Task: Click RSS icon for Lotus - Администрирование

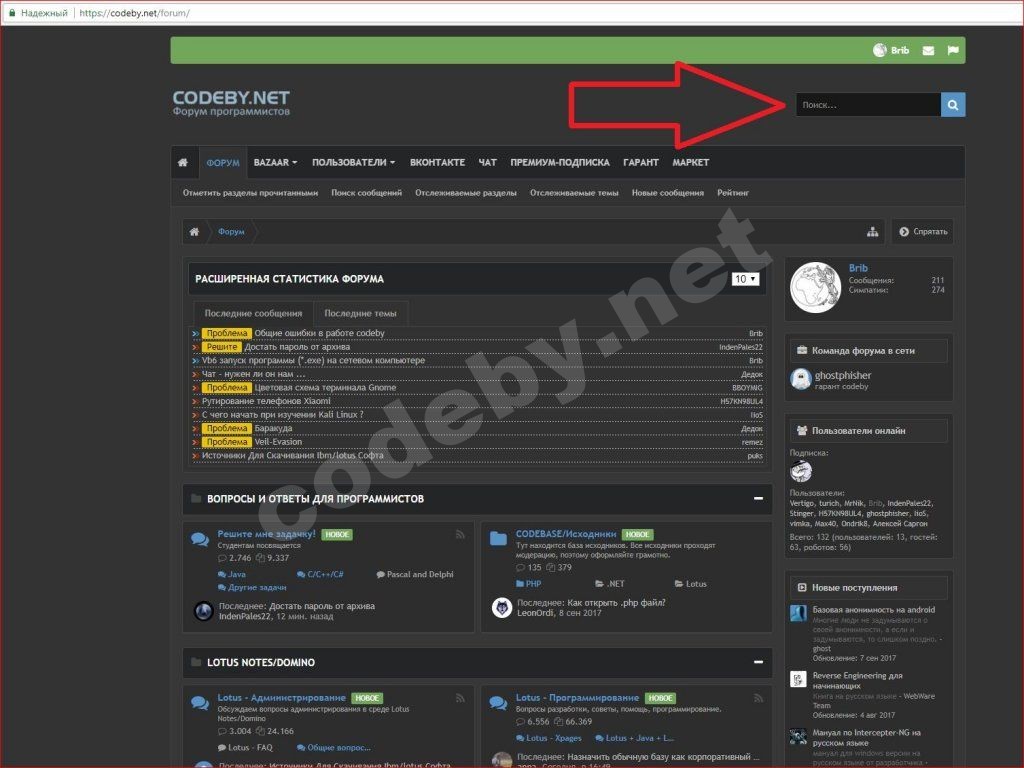Action: coord(460,698)
